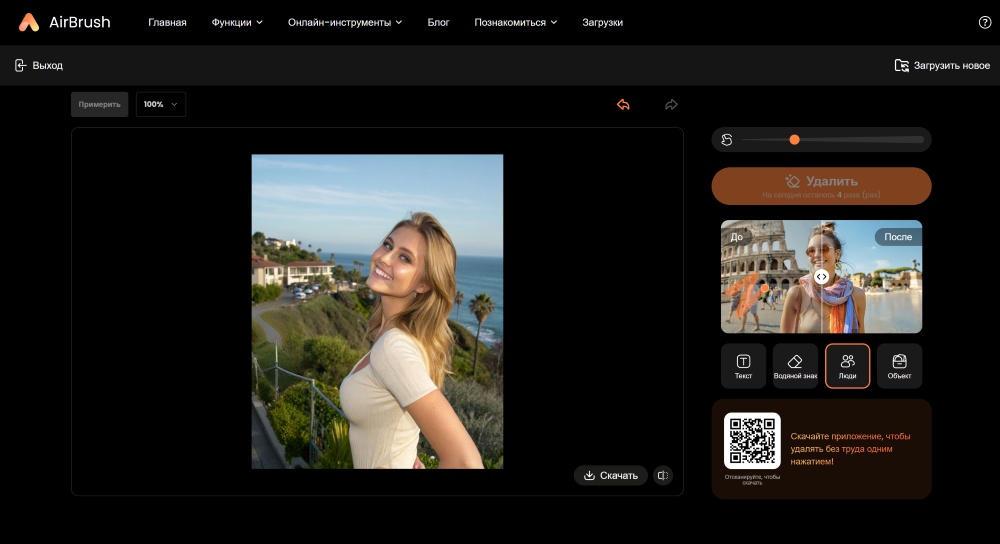This screenshot has height=544, width=1000.
Task: Open help question mark icon
Action: 984,22
